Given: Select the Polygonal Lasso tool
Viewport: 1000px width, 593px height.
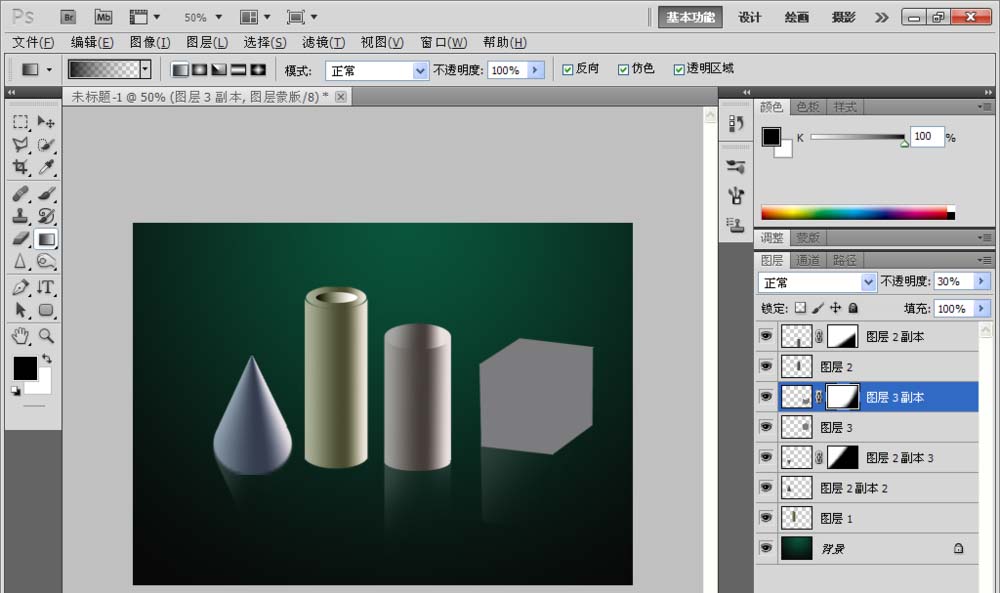Looking at the screenshot, I should coord(20,145).
